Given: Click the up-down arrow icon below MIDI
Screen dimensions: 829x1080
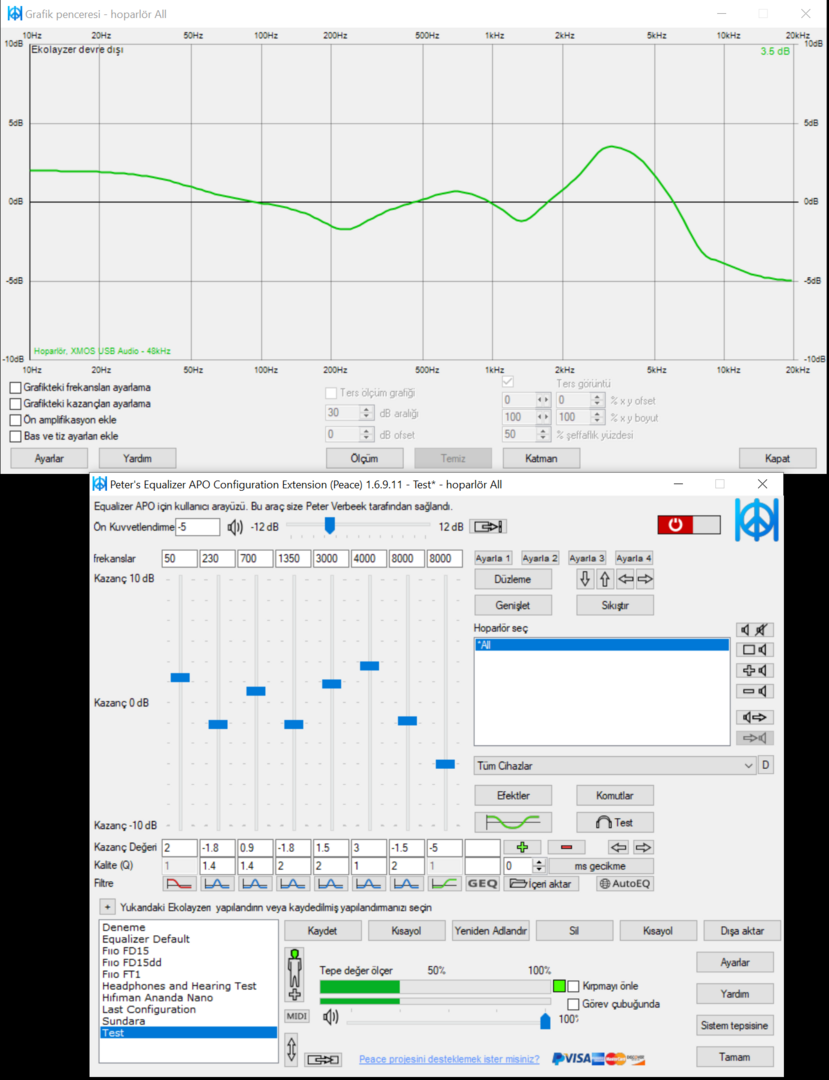Looking at the screenshot, I should coord(291,1049).
